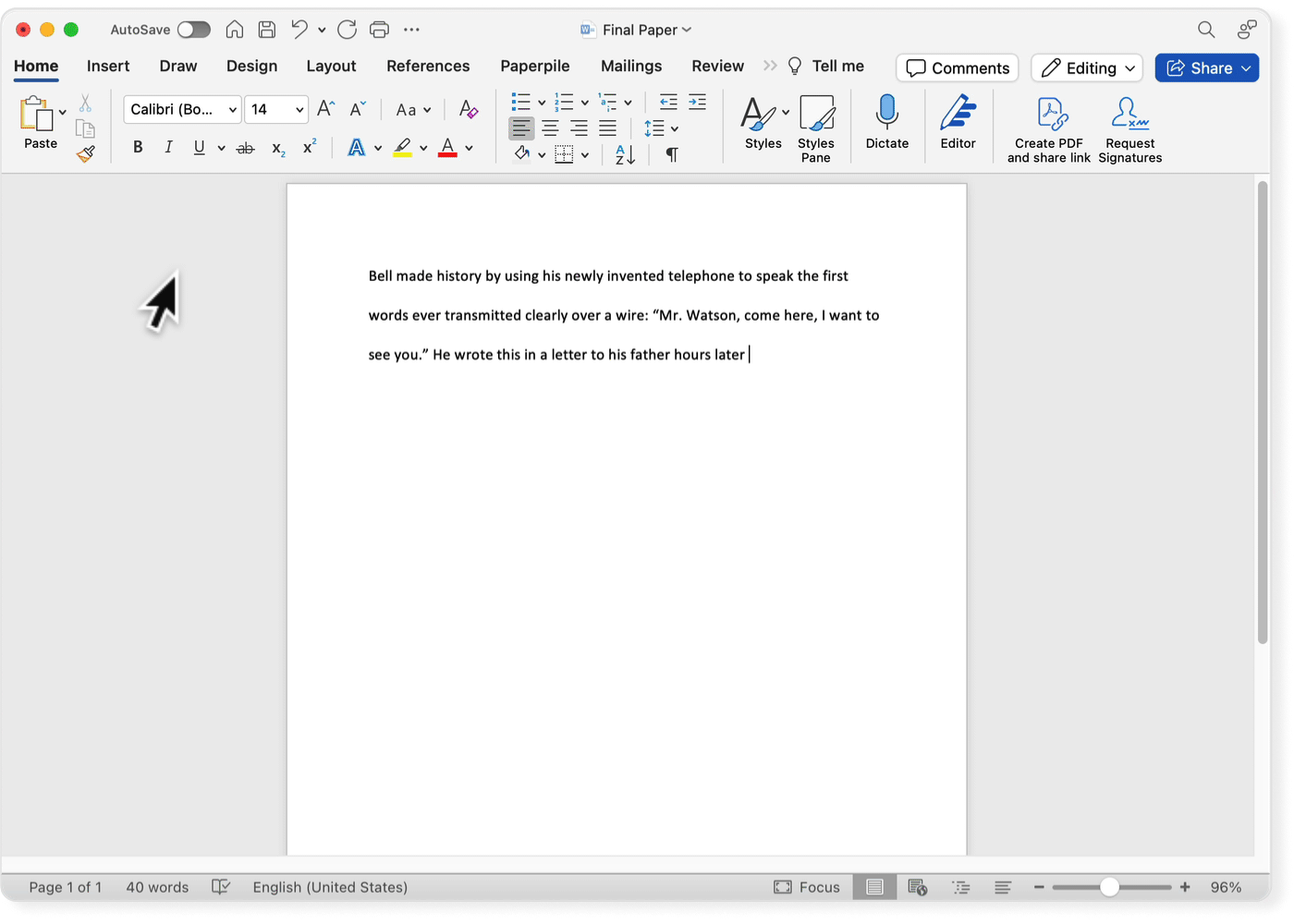Switch to the Insert tab

pos(108,67)
